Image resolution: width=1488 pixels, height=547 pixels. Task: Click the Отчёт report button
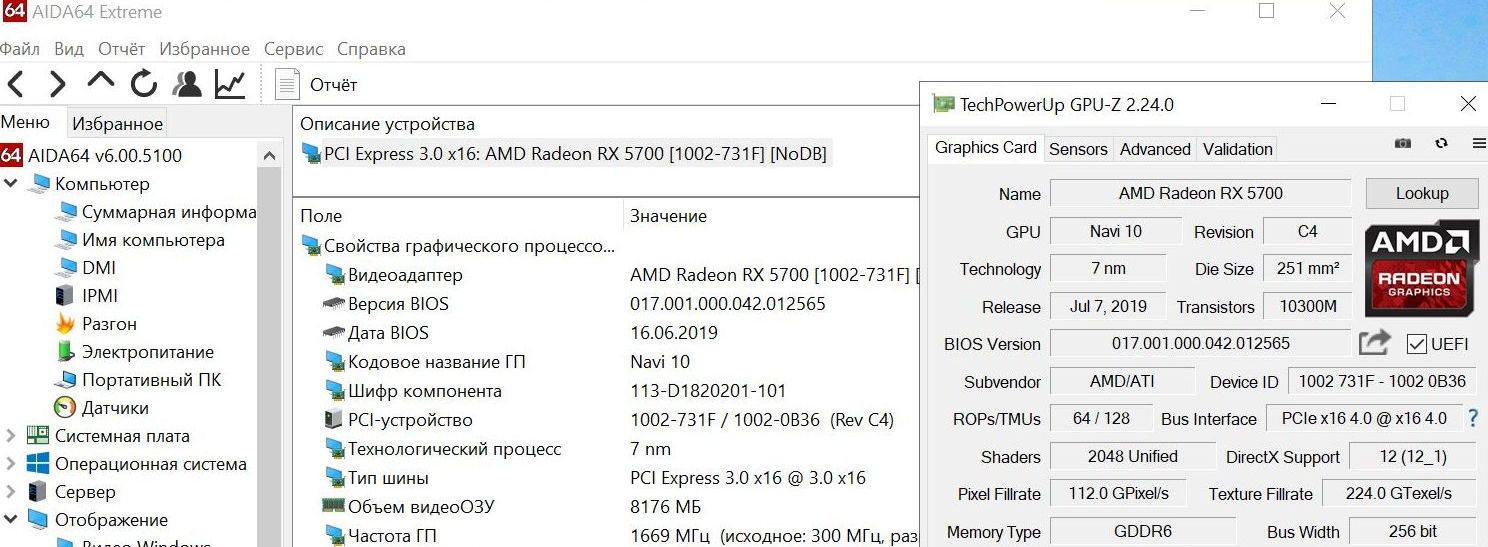coord(317,85)
